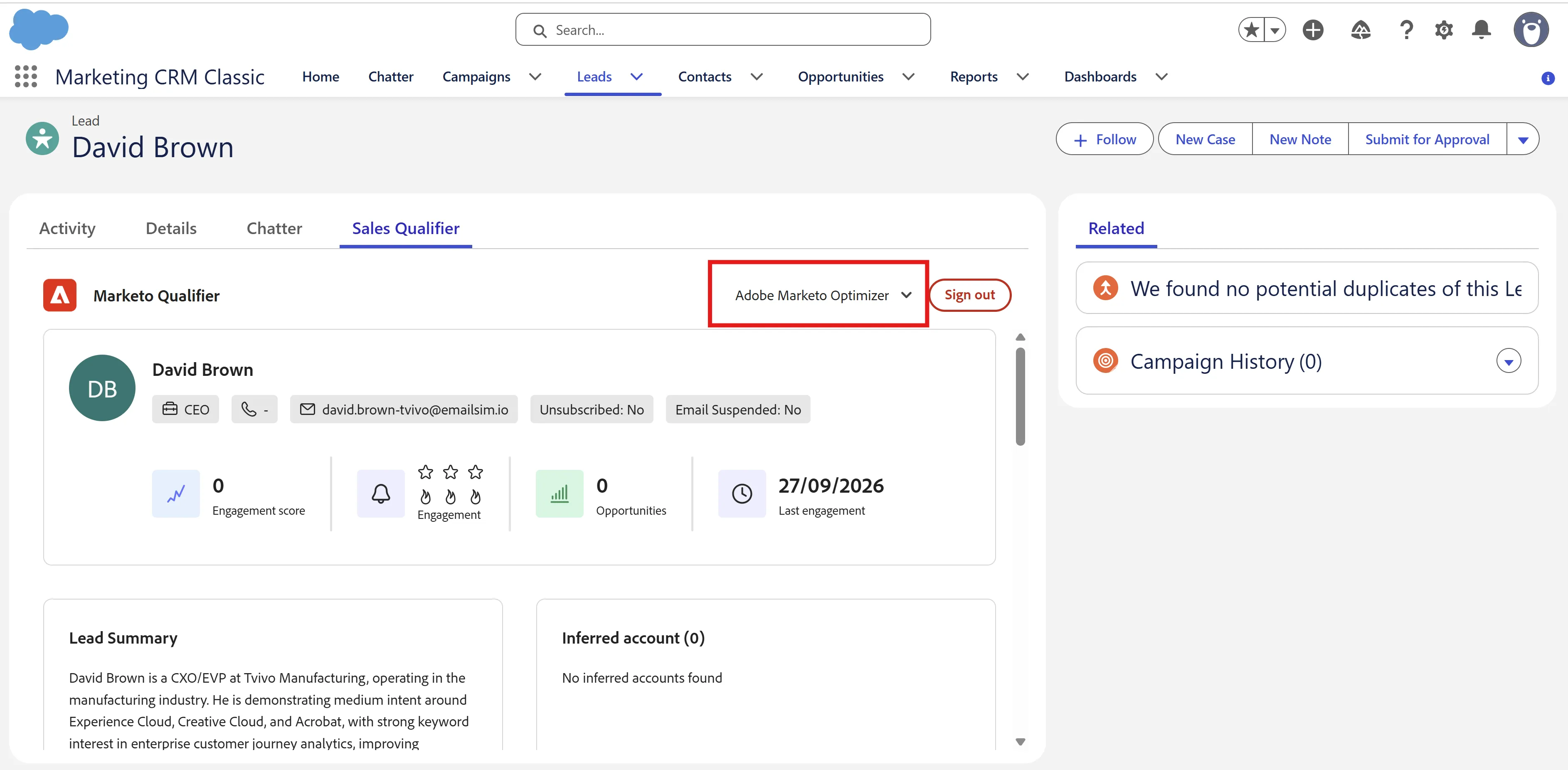1568x770 pixels.
Task: Click the Salesforce cloud logo
Action: (39, 29)
